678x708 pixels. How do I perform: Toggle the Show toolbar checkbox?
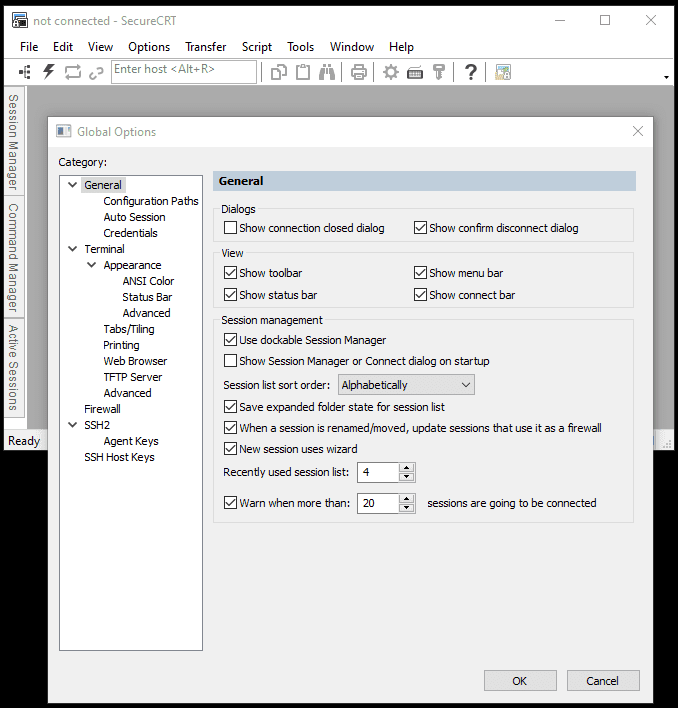click(230, 273)
